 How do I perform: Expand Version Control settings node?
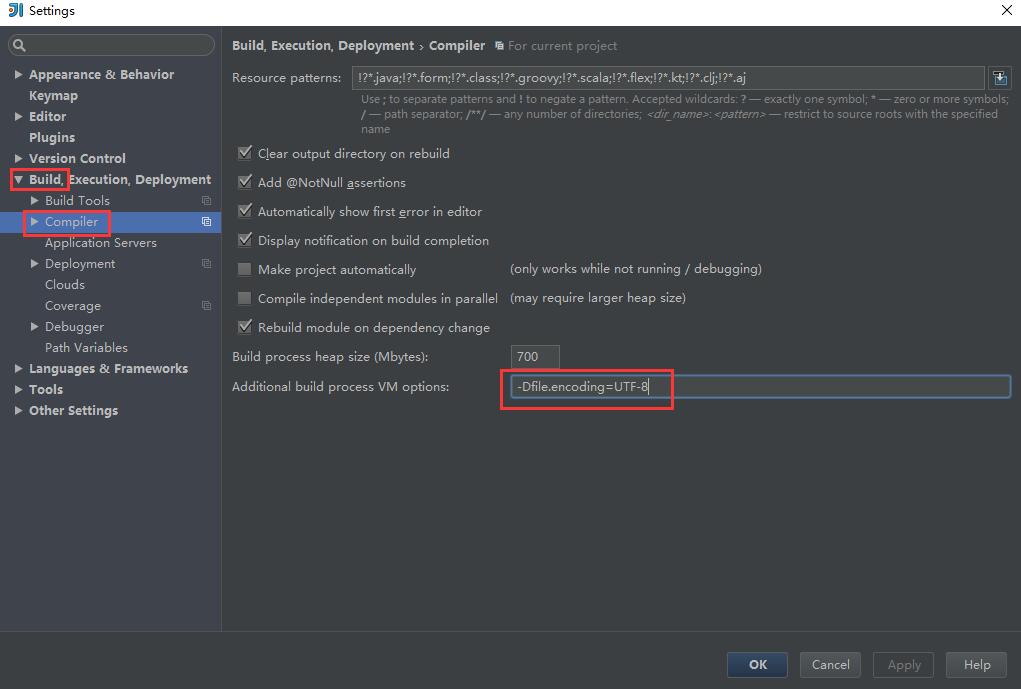18,158
